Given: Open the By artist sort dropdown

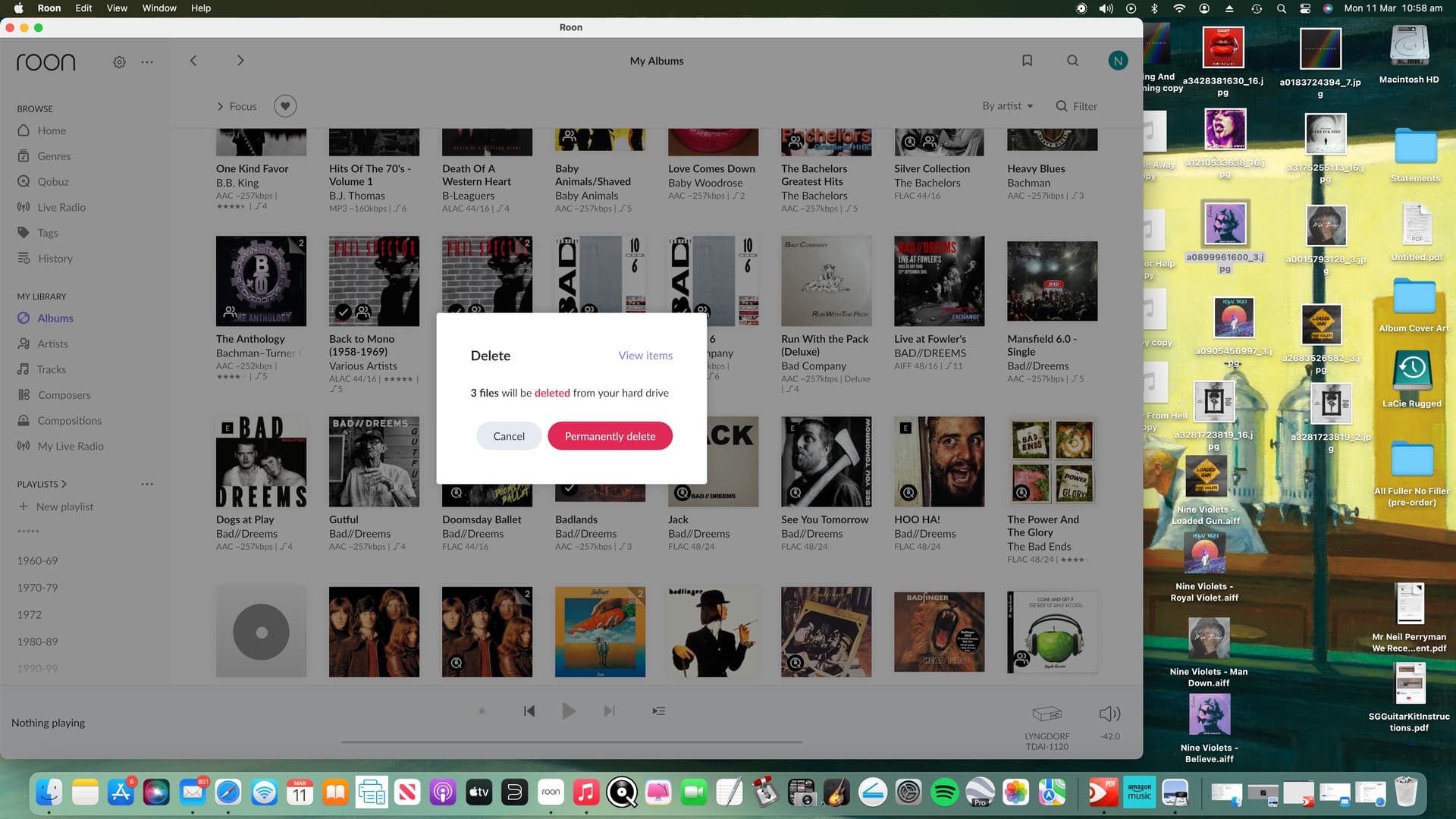Looking at the screenshot, I should coord(1008,106).
